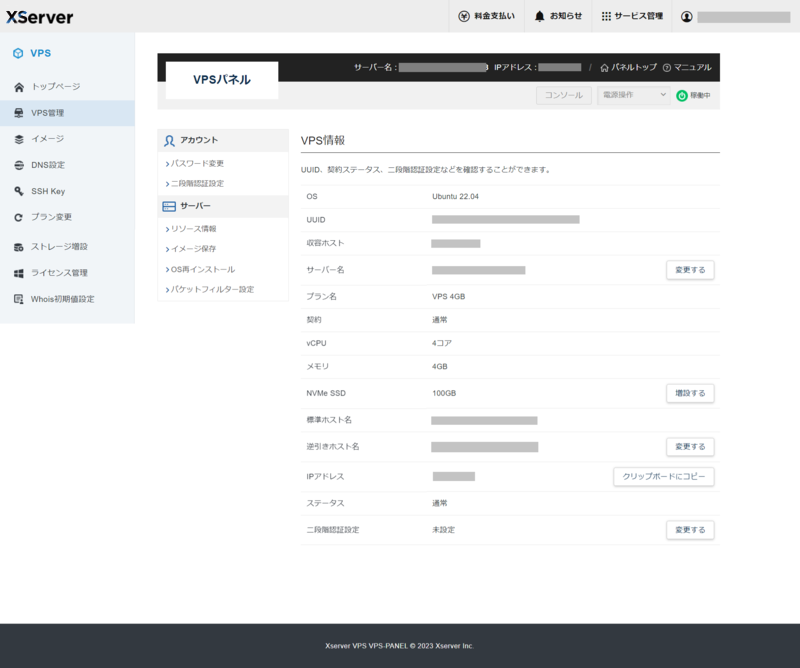Click the layers icon beside イメージ

tap(19, 139)
